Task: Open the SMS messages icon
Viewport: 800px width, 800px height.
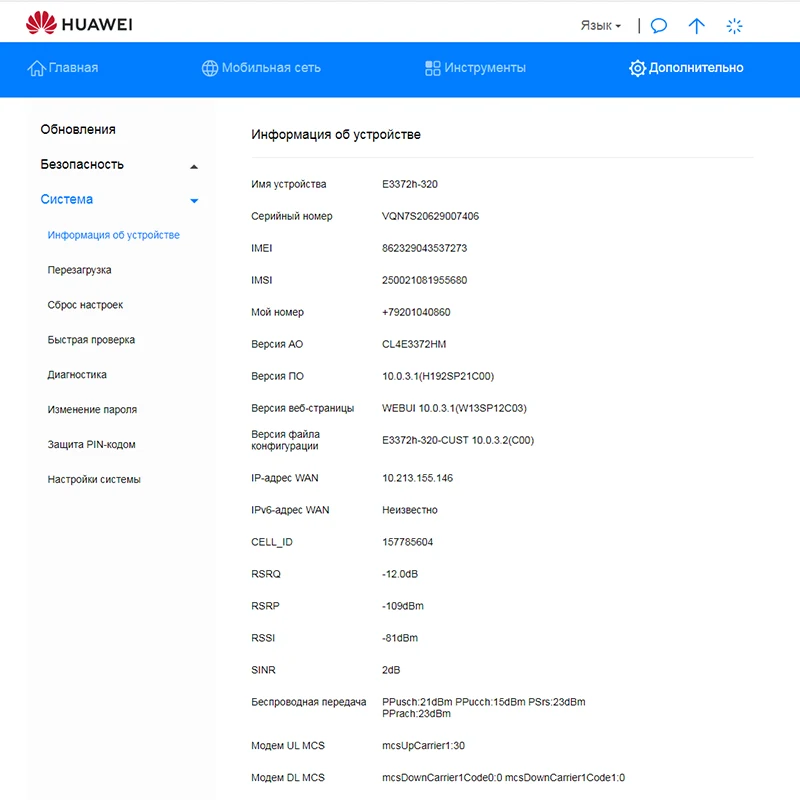Action: pyautogui.click(x=659, y=26)
